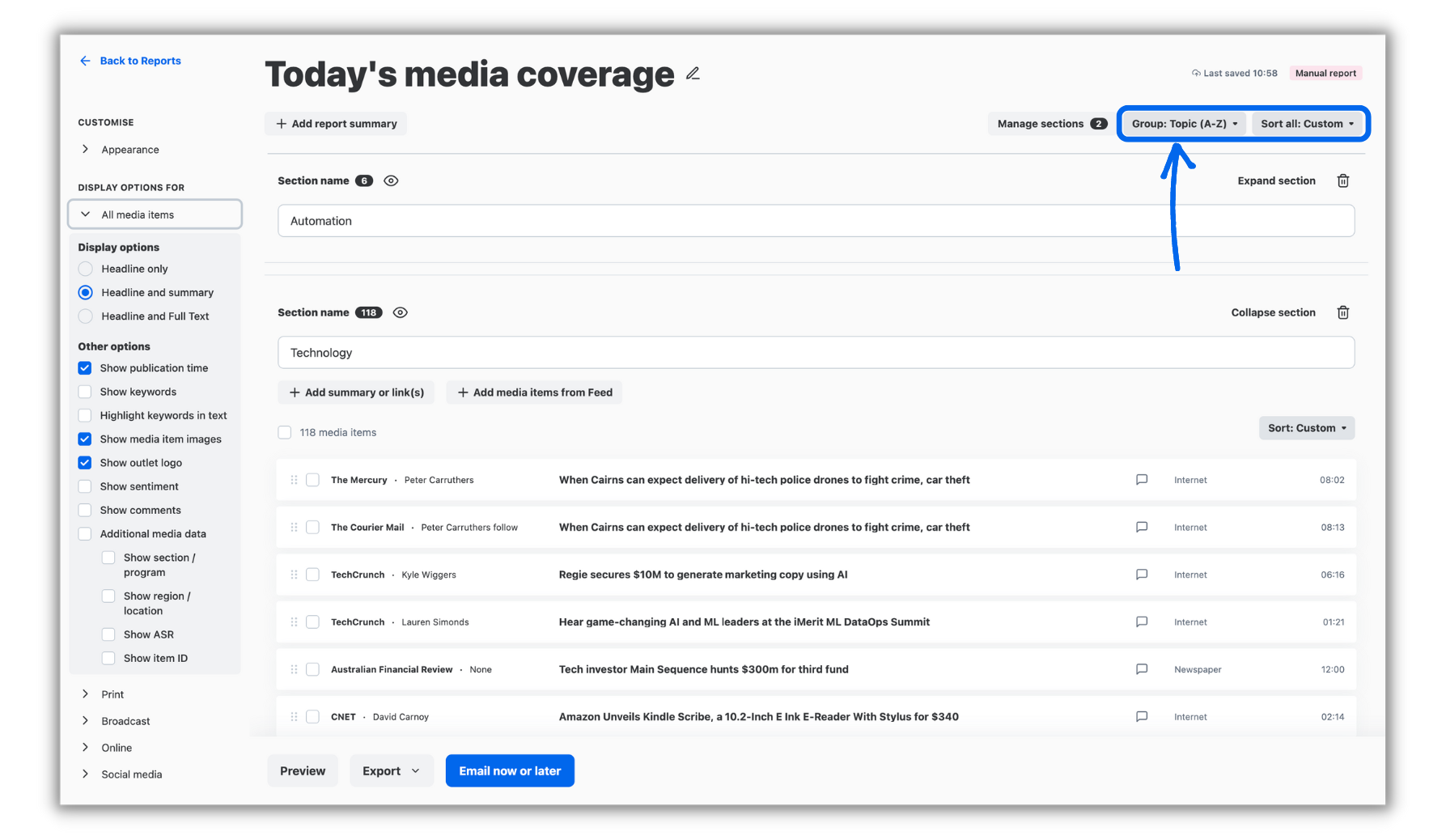Delete the Automation section using trash icon

pos(1342,180)
